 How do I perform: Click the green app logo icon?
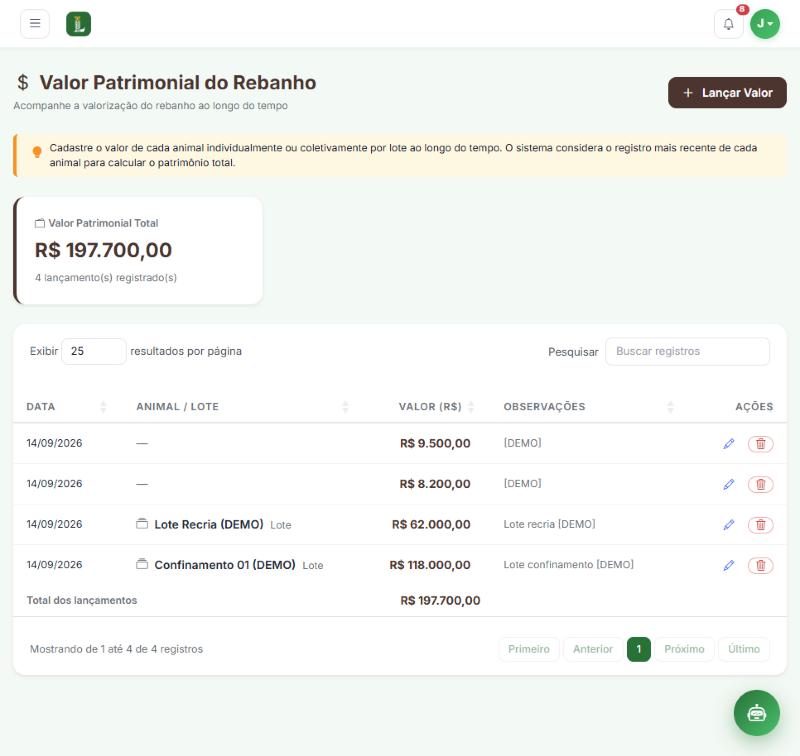(79, 24)
